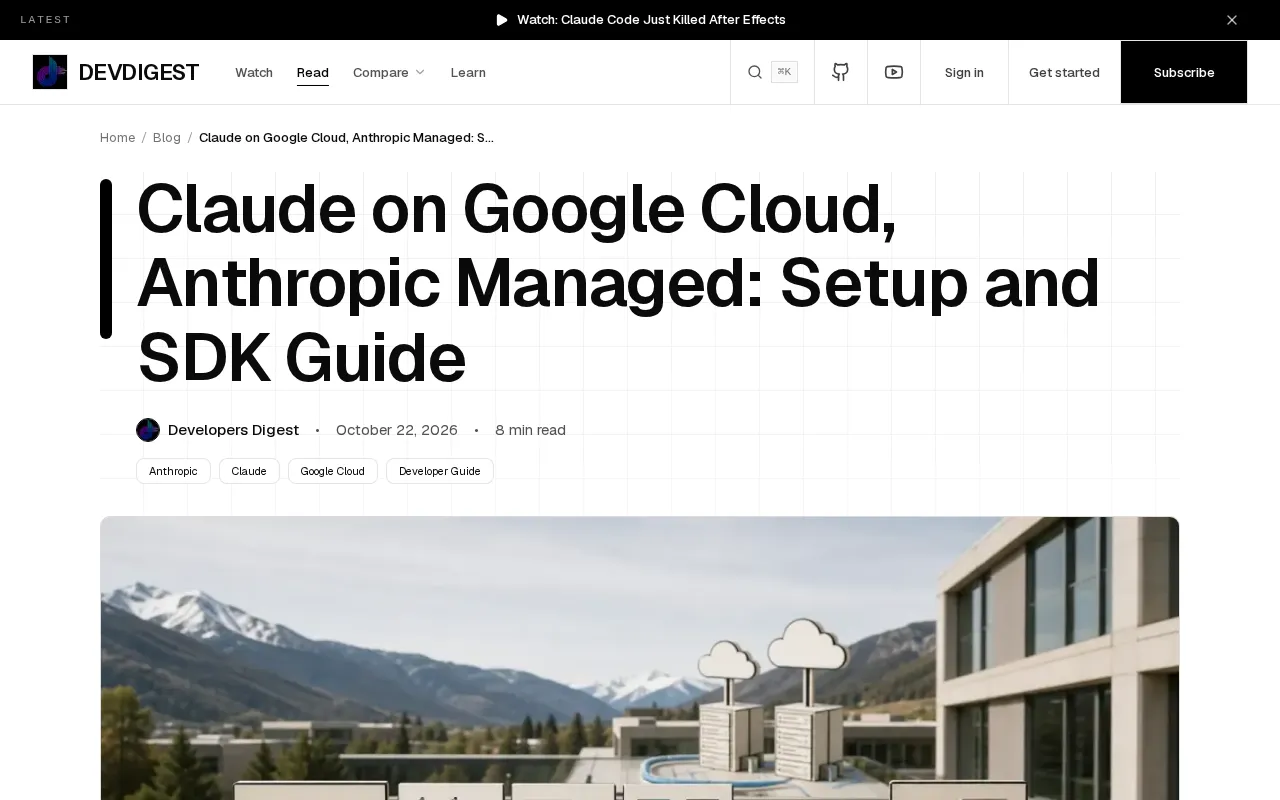Click the Sign in link
Image resolution: width=1280 pixels, height=800 pixels.
[x=964, y=72]
